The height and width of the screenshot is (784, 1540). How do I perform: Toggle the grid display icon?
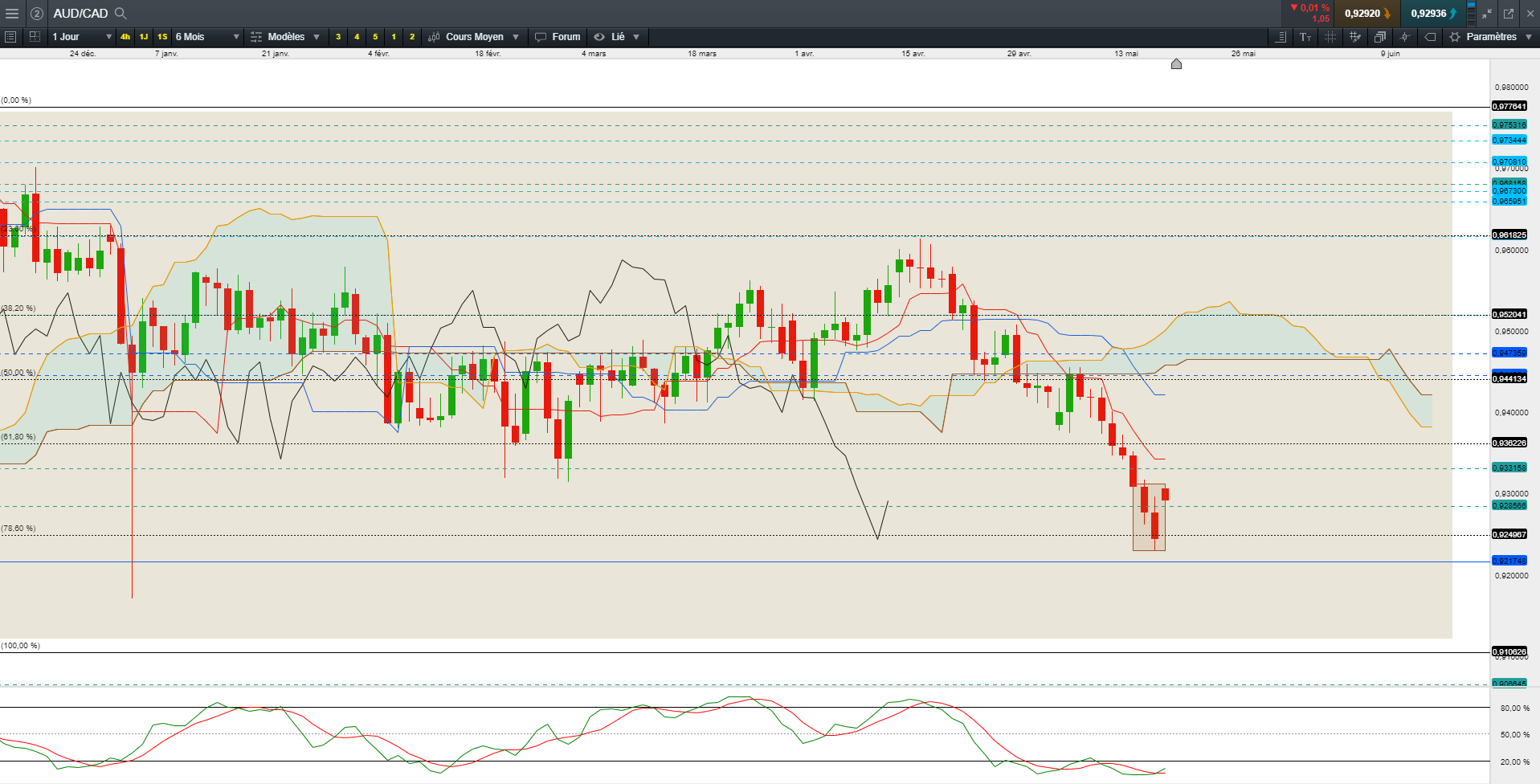1330,37
